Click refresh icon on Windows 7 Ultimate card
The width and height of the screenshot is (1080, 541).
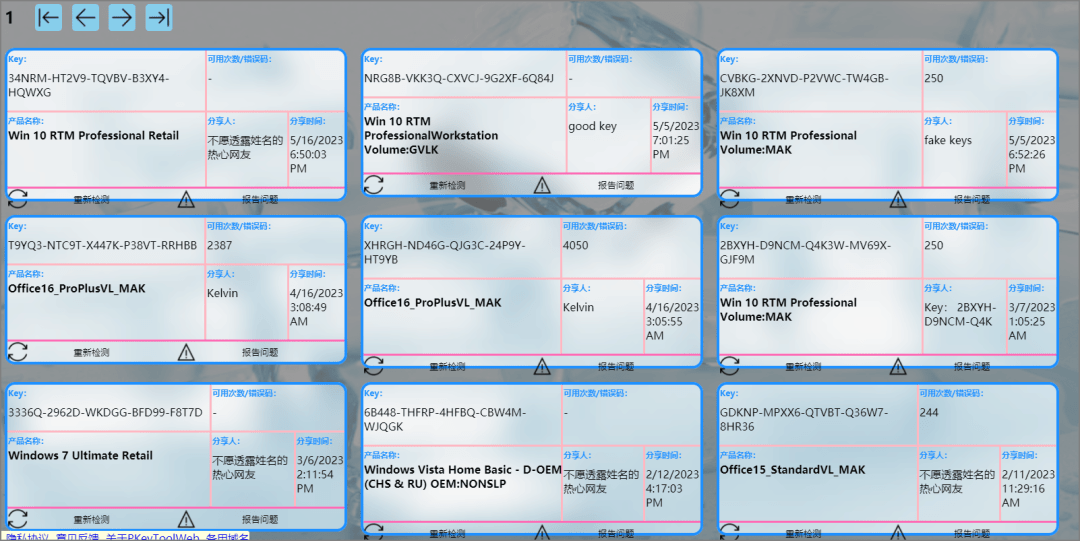[18, 519]
